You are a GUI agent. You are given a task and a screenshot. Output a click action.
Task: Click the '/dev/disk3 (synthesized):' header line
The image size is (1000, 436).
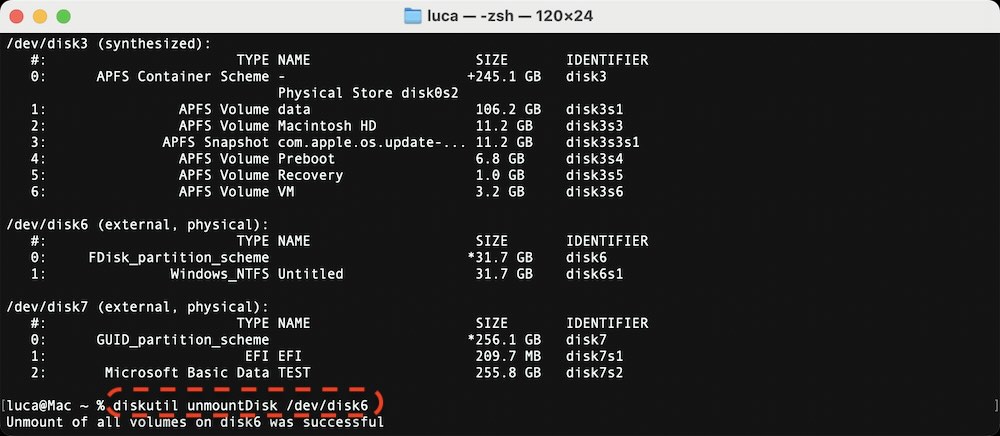[109, 43]
